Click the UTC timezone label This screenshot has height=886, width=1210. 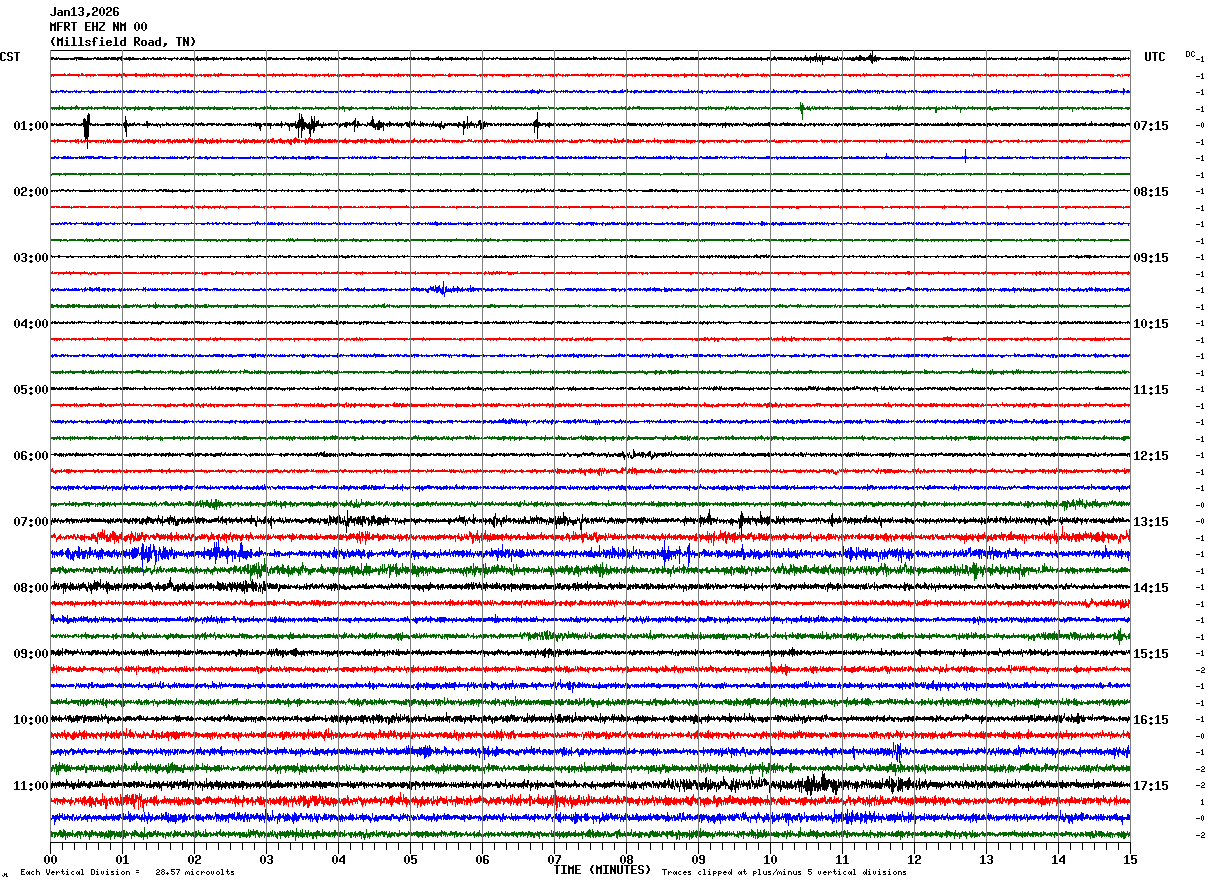(1155, 57)
